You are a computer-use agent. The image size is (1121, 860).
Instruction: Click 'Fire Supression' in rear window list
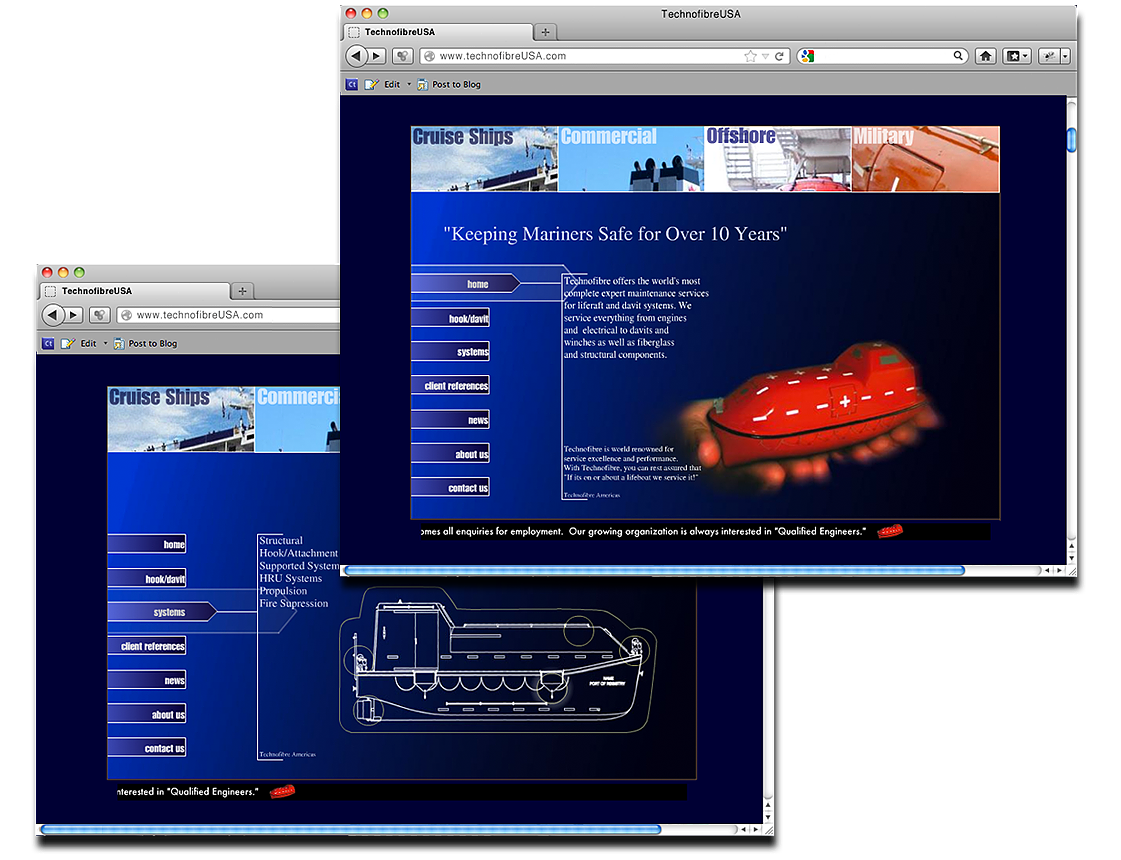tap(294, 603)
